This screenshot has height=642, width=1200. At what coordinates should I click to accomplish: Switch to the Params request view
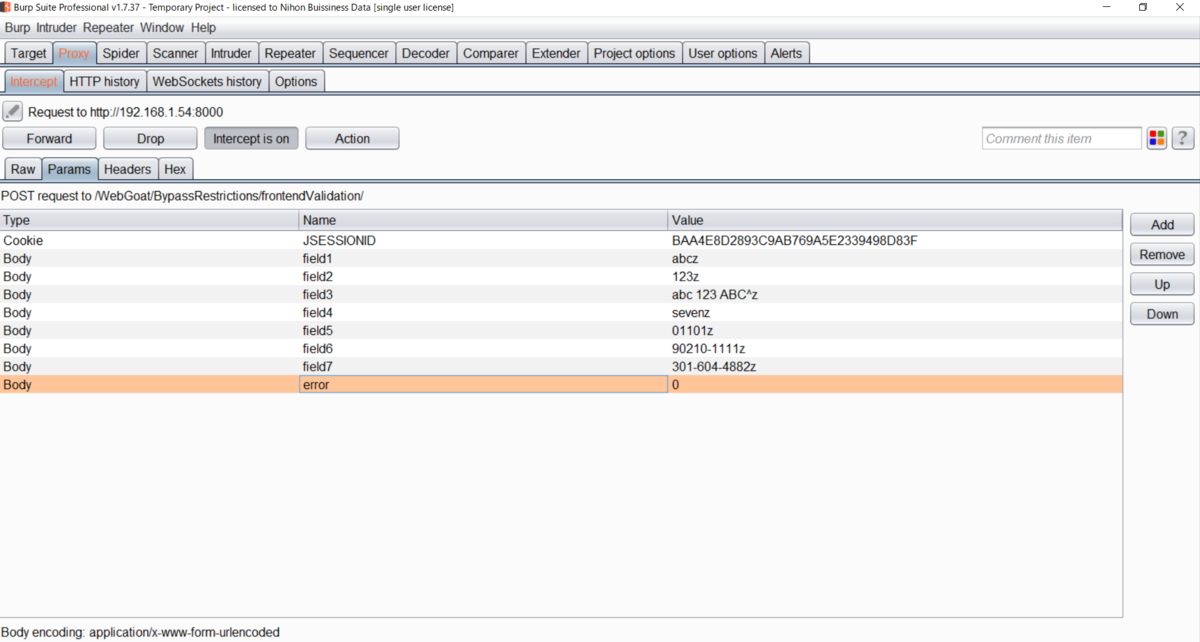click(70, 169)
